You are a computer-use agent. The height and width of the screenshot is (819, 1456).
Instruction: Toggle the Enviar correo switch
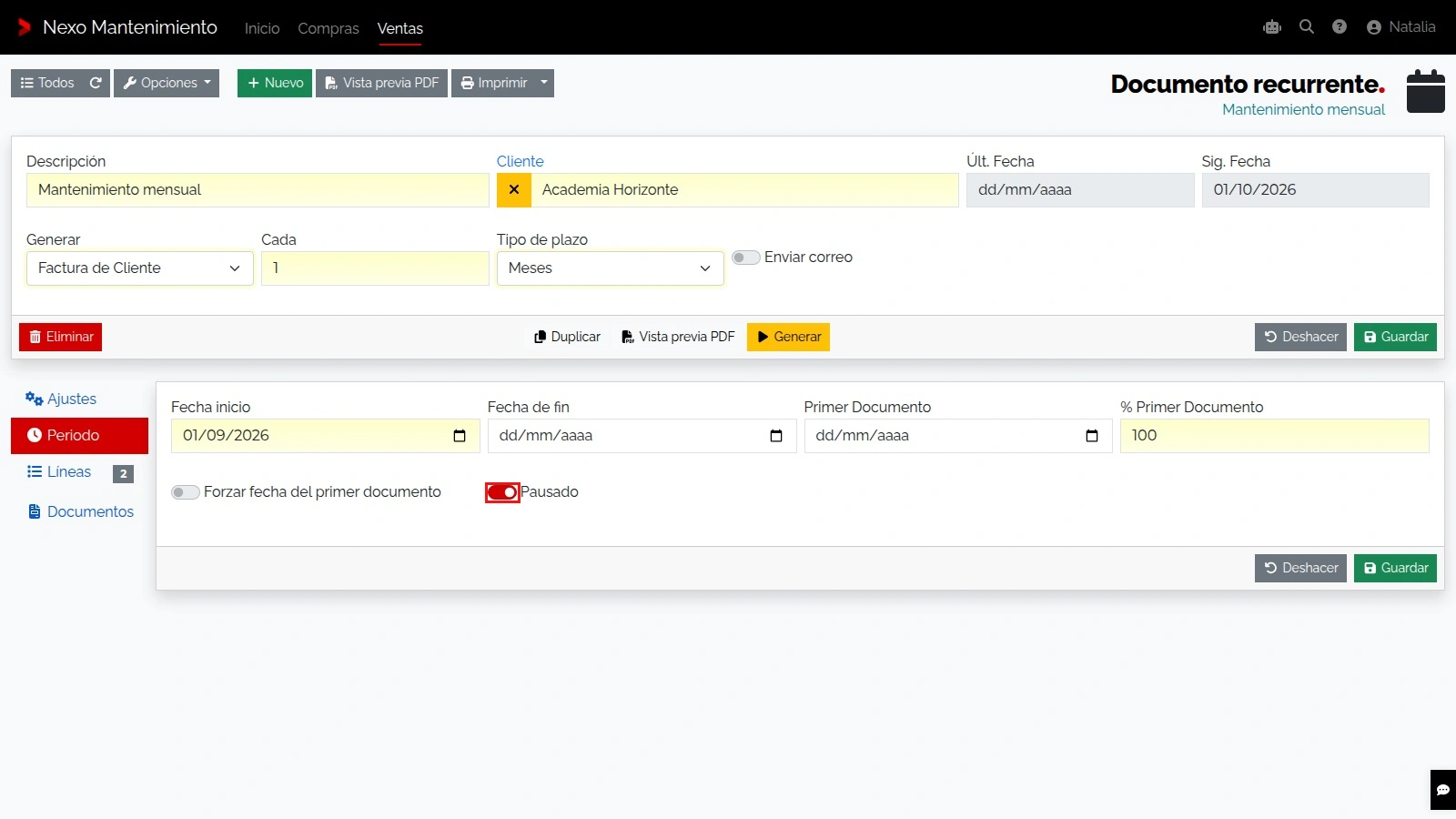746,258
